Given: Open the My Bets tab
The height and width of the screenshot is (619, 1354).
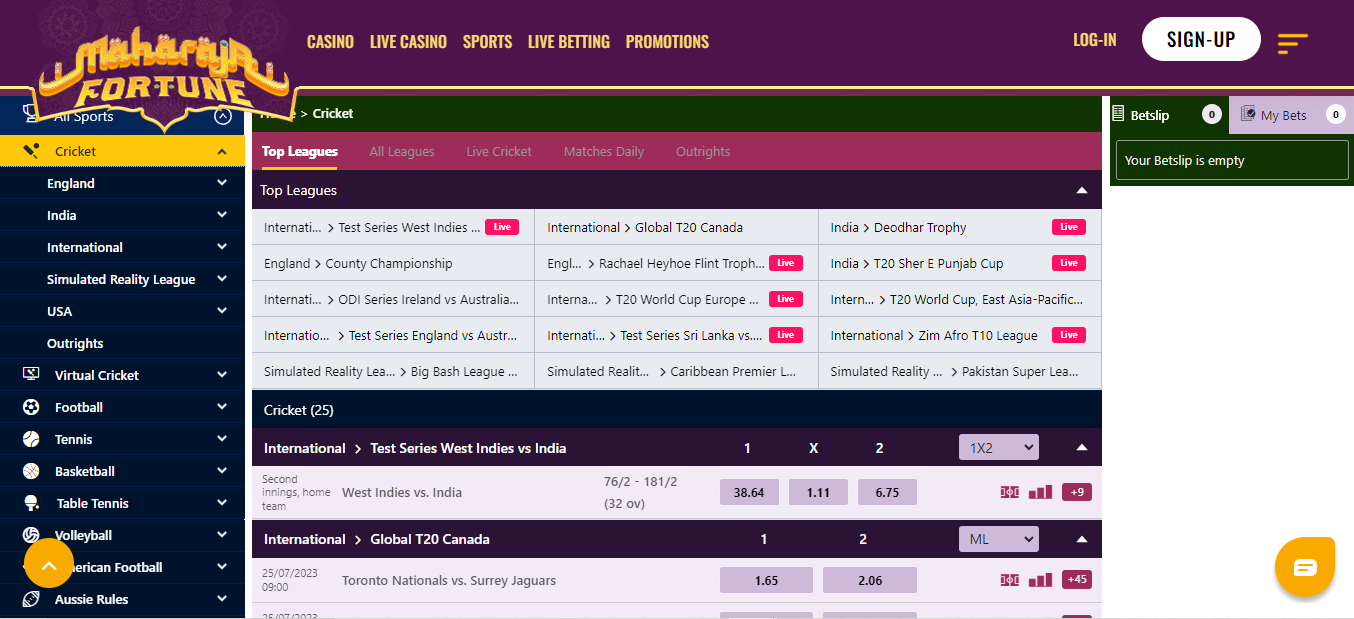Looking at the screenshot, I should 1290,115.
